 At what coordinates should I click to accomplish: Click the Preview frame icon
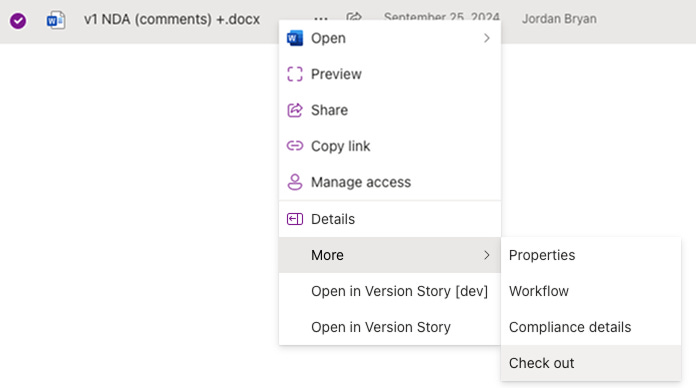pyautogui.click(x=295, y=74)
